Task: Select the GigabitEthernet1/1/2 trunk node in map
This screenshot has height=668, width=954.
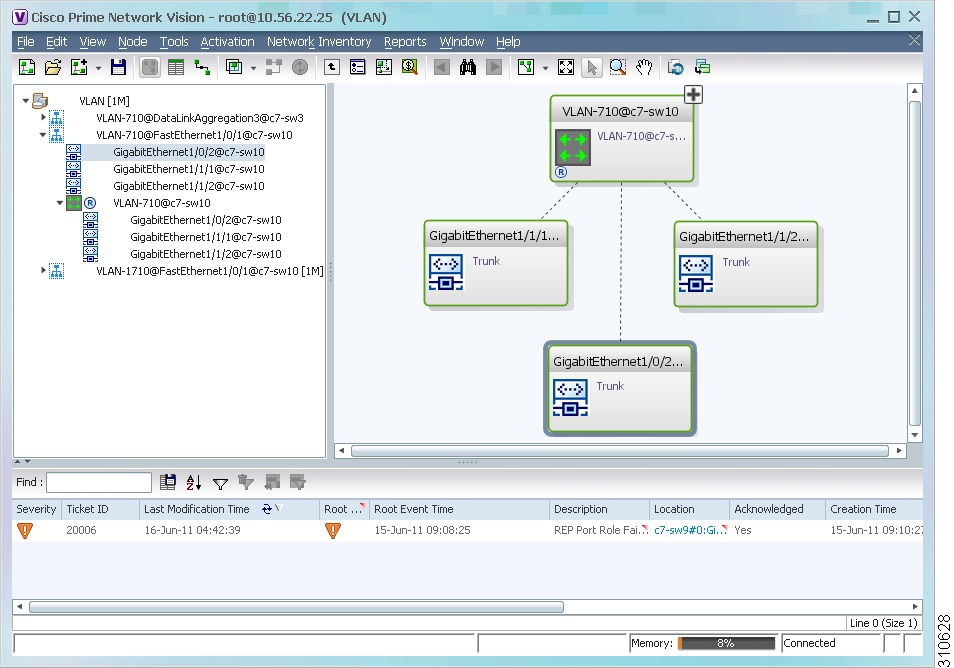Action: point(746,265)
